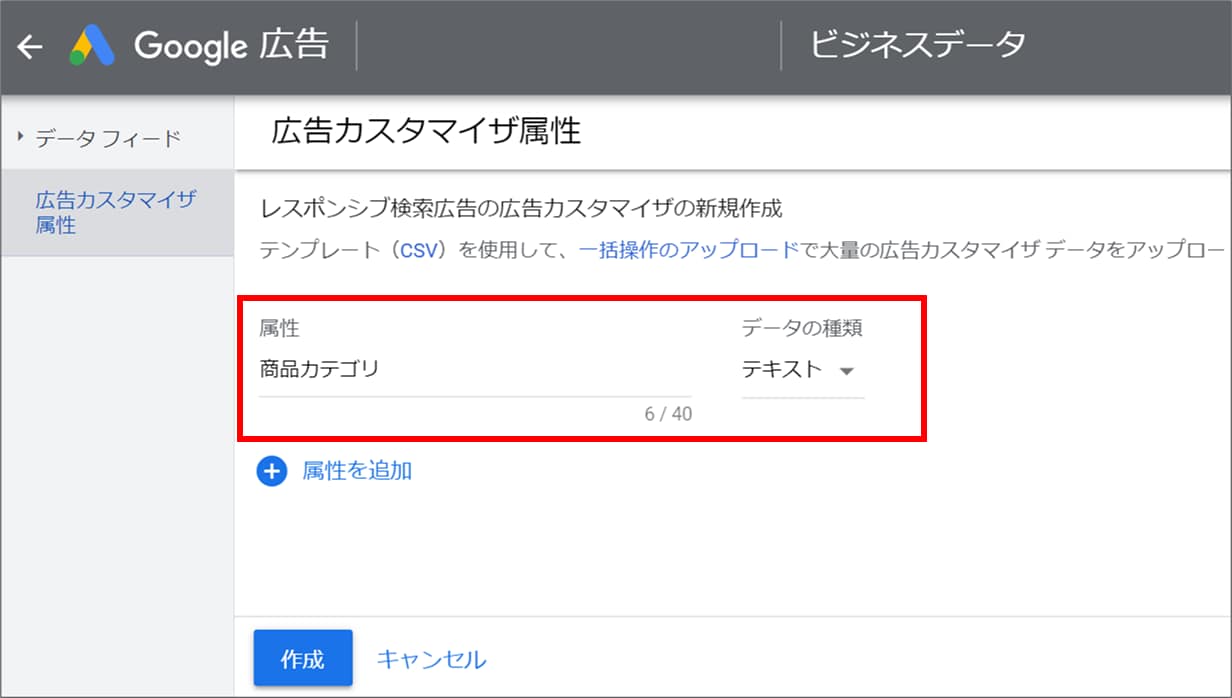Click the 属性 field containing 商品カテゴリ
Viewport: 1232px width, 698px height.
point(474,369)
